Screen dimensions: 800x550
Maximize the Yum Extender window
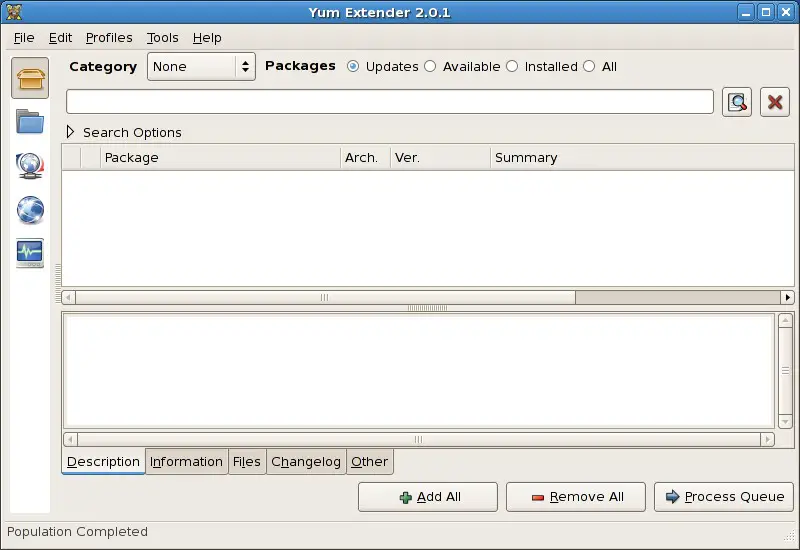coord(766,12)
